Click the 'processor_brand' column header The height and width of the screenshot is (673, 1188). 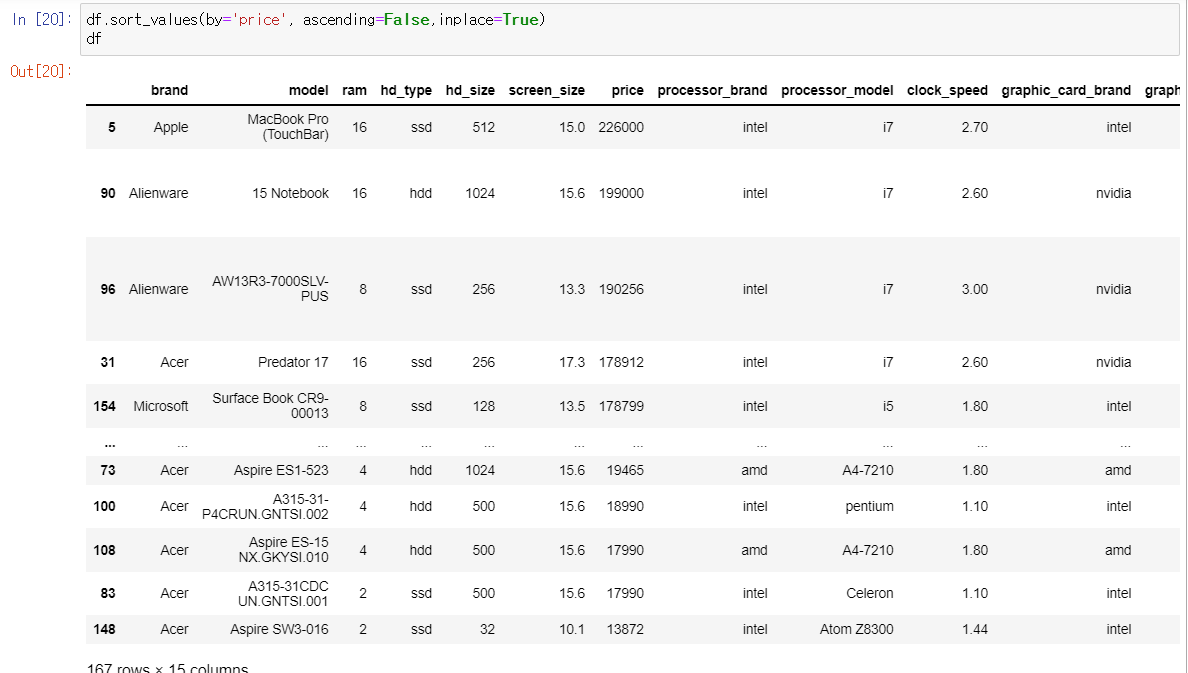pyautogui.click(x=712, y=90)
